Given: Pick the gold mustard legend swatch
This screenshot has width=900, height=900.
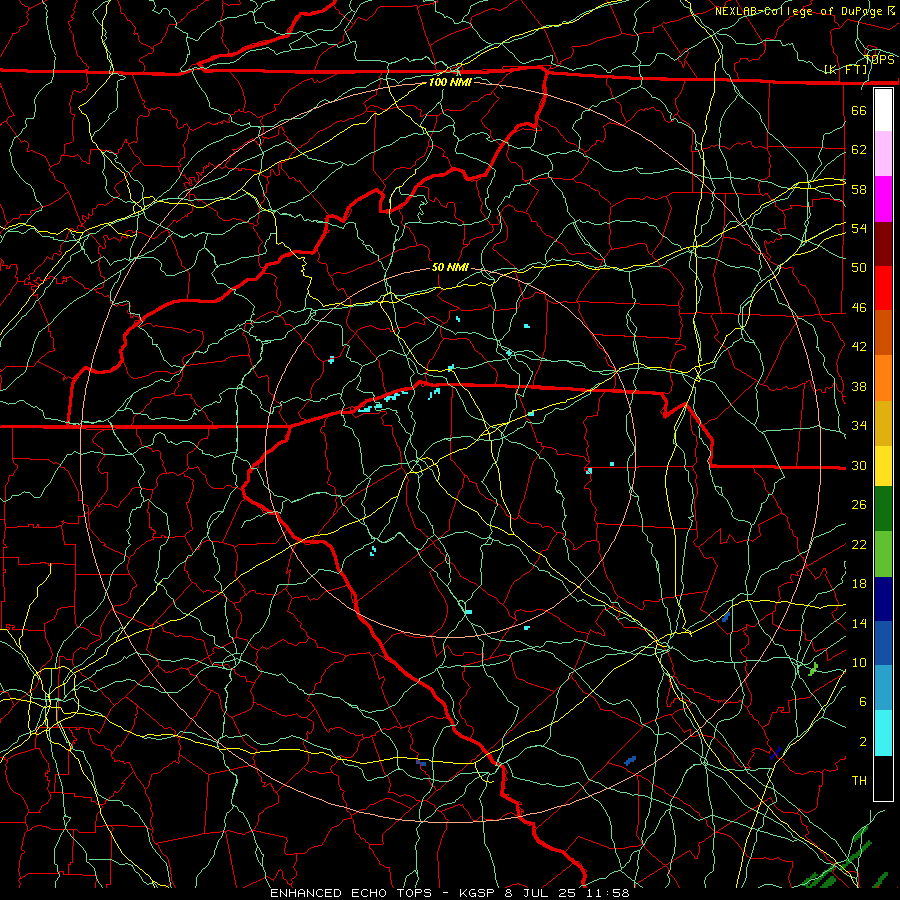Looking at the screenshot, I should click(883, 423).
